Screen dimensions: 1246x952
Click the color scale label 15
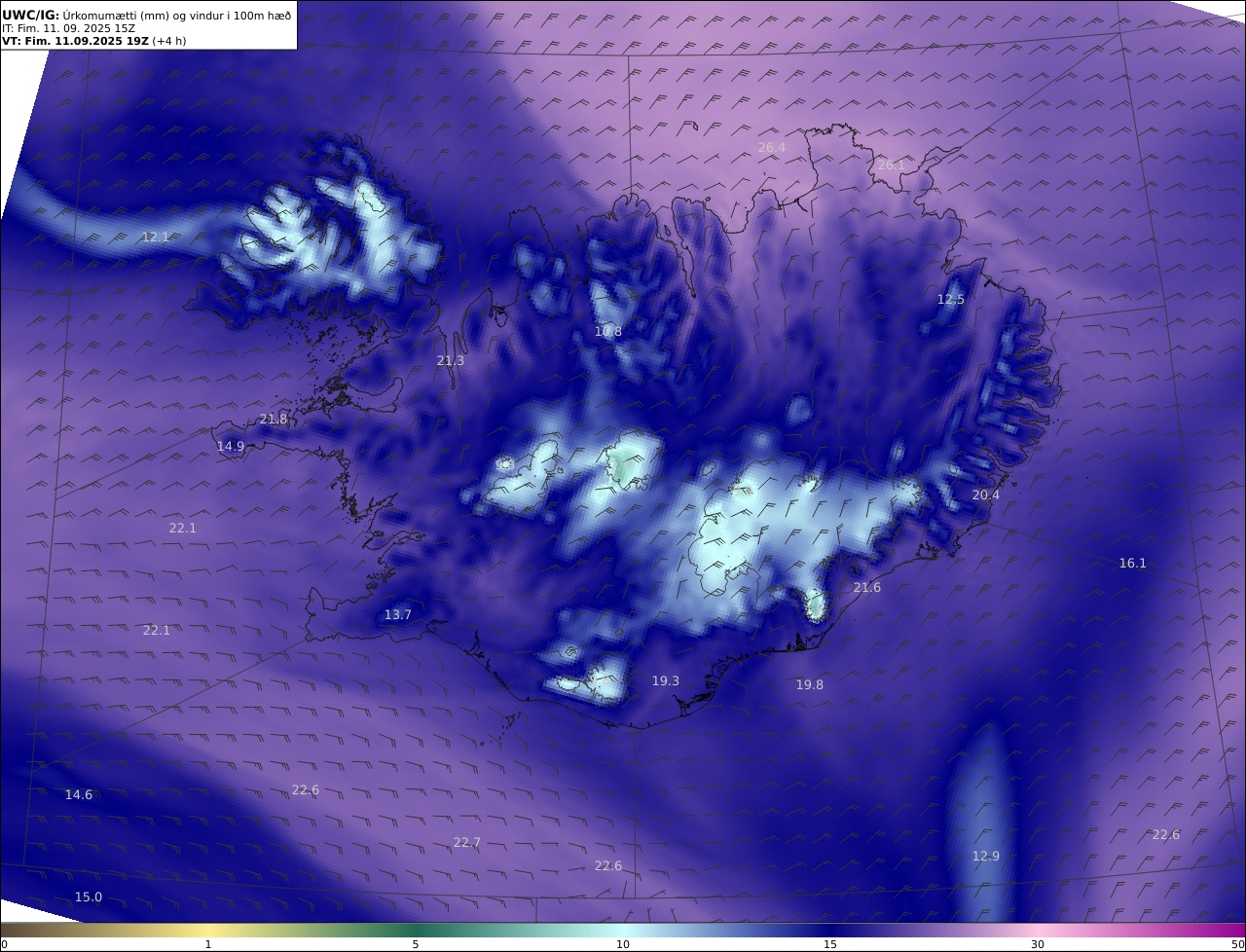[x=830, y=945]
